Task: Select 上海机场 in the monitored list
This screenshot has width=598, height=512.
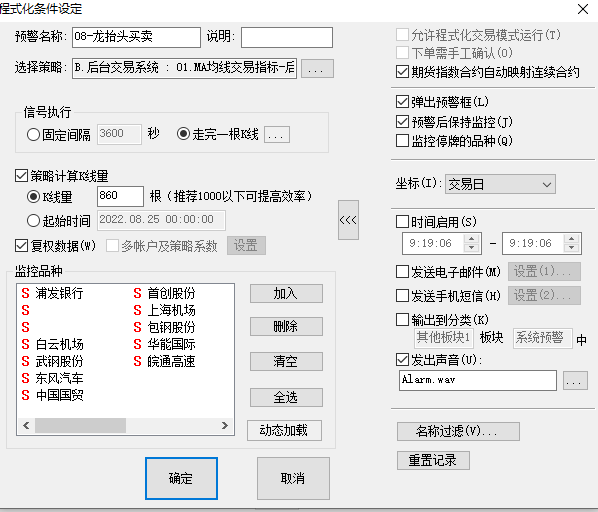Action: [x=171, y=310]
